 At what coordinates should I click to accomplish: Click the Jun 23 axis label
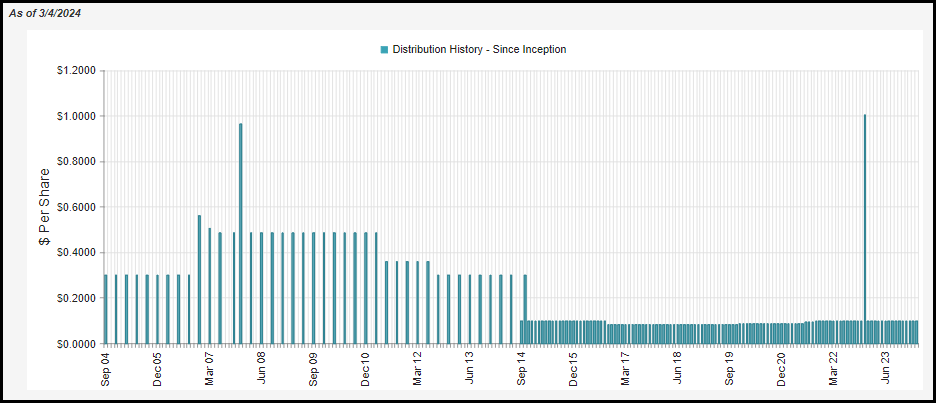click(886, 369)
